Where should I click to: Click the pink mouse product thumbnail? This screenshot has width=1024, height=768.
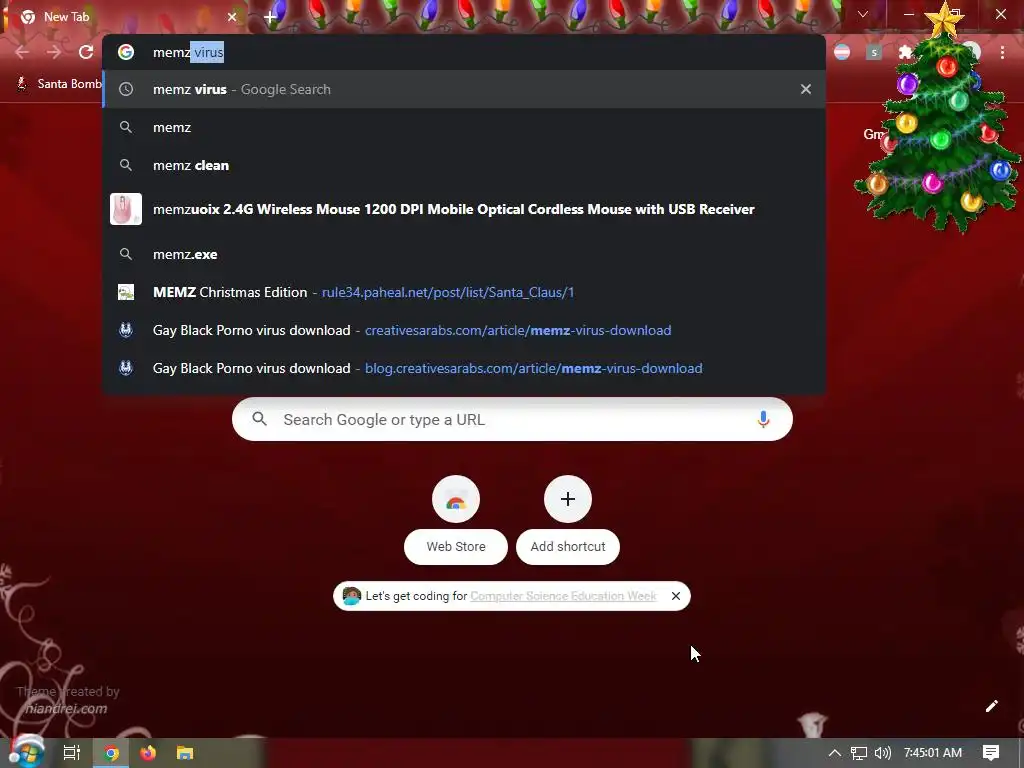[x=126, y=209]
